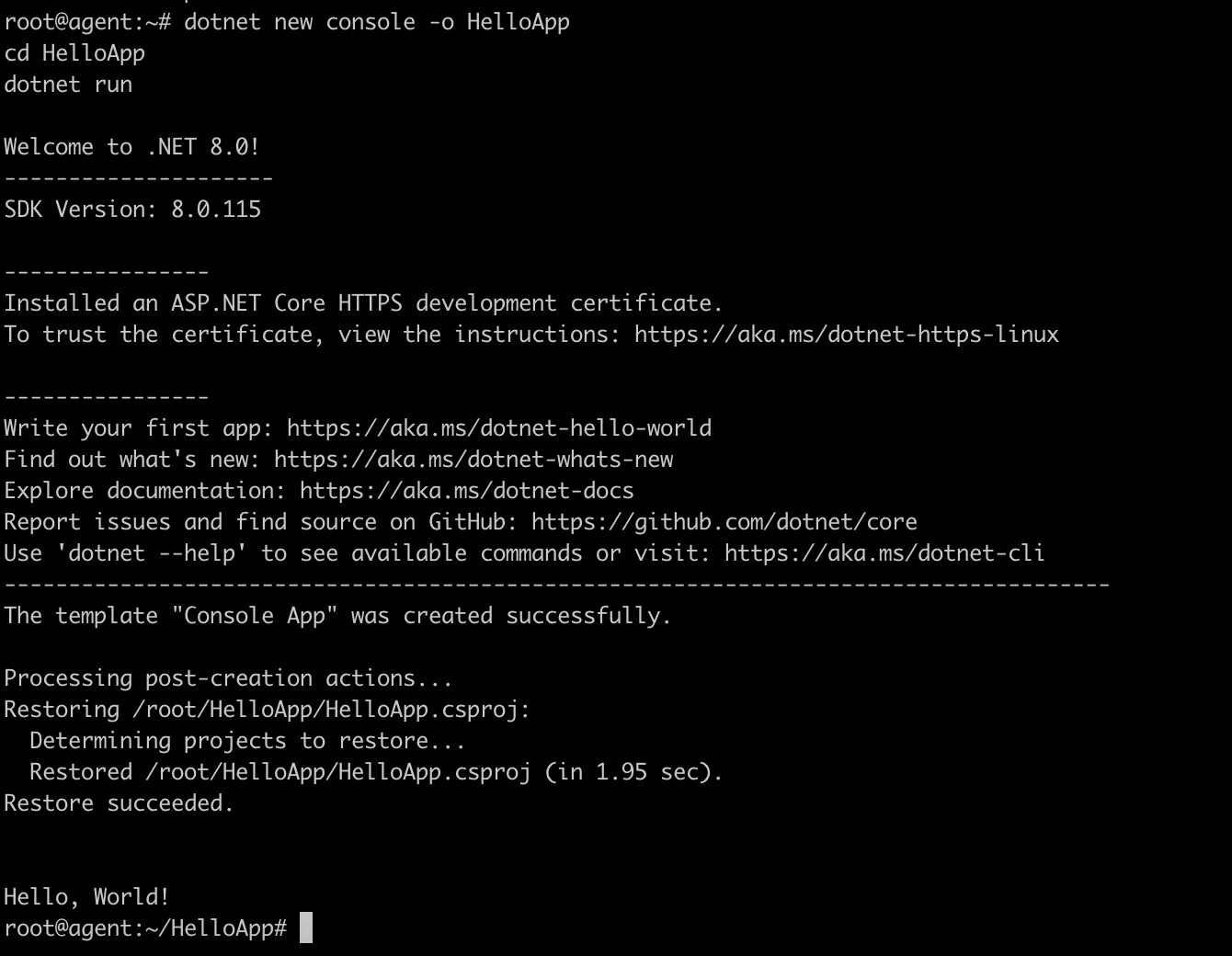Click the 'Installed an ASP.NET Core HTTPS' line
The height and width of the screenshot is (956, 1232).
pyautogui.click(x=363, y=303)
